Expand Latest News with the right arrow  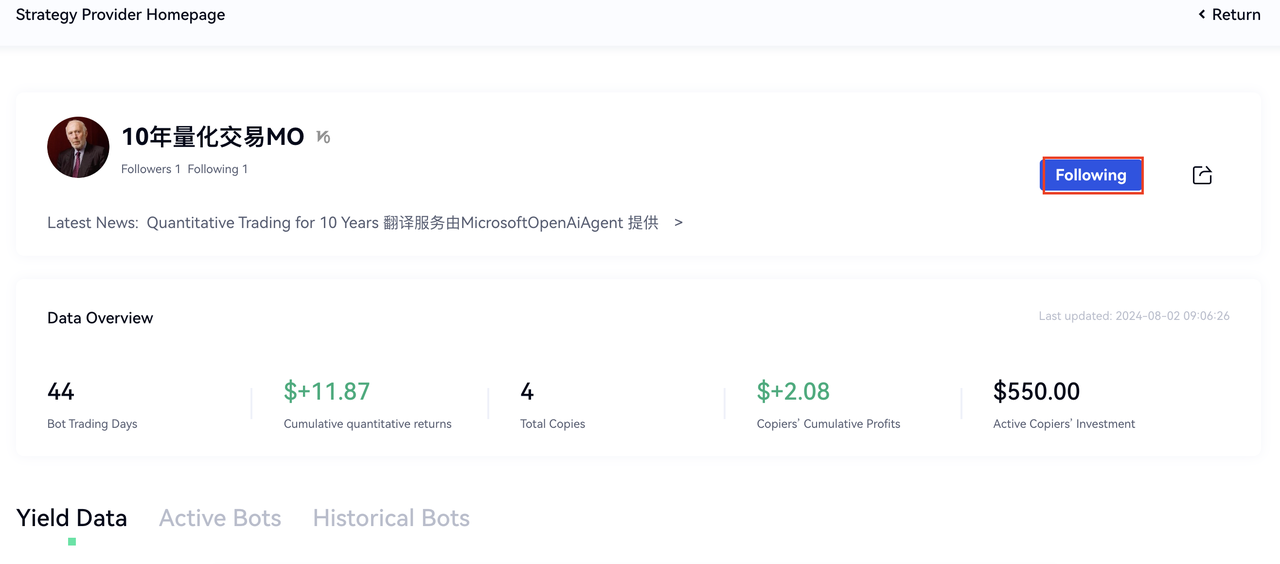click(x=678, y=222)
